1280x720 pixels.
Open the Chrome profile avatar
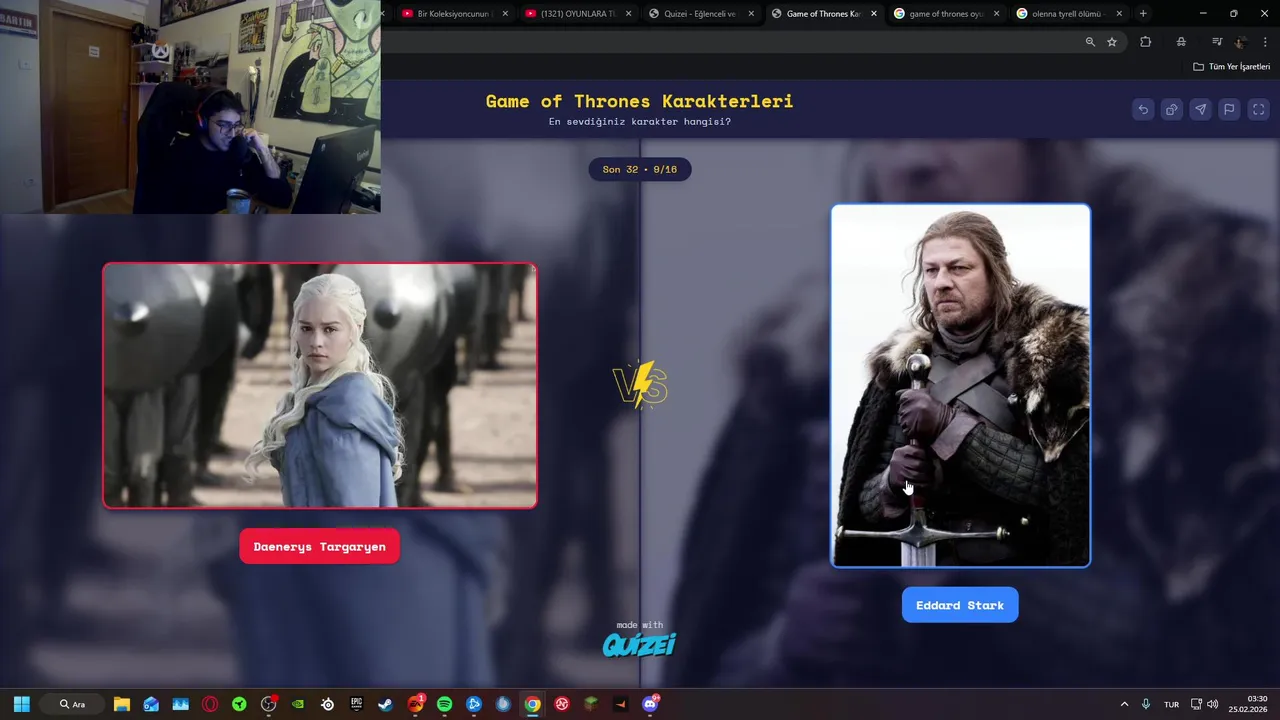(1241, 42)
